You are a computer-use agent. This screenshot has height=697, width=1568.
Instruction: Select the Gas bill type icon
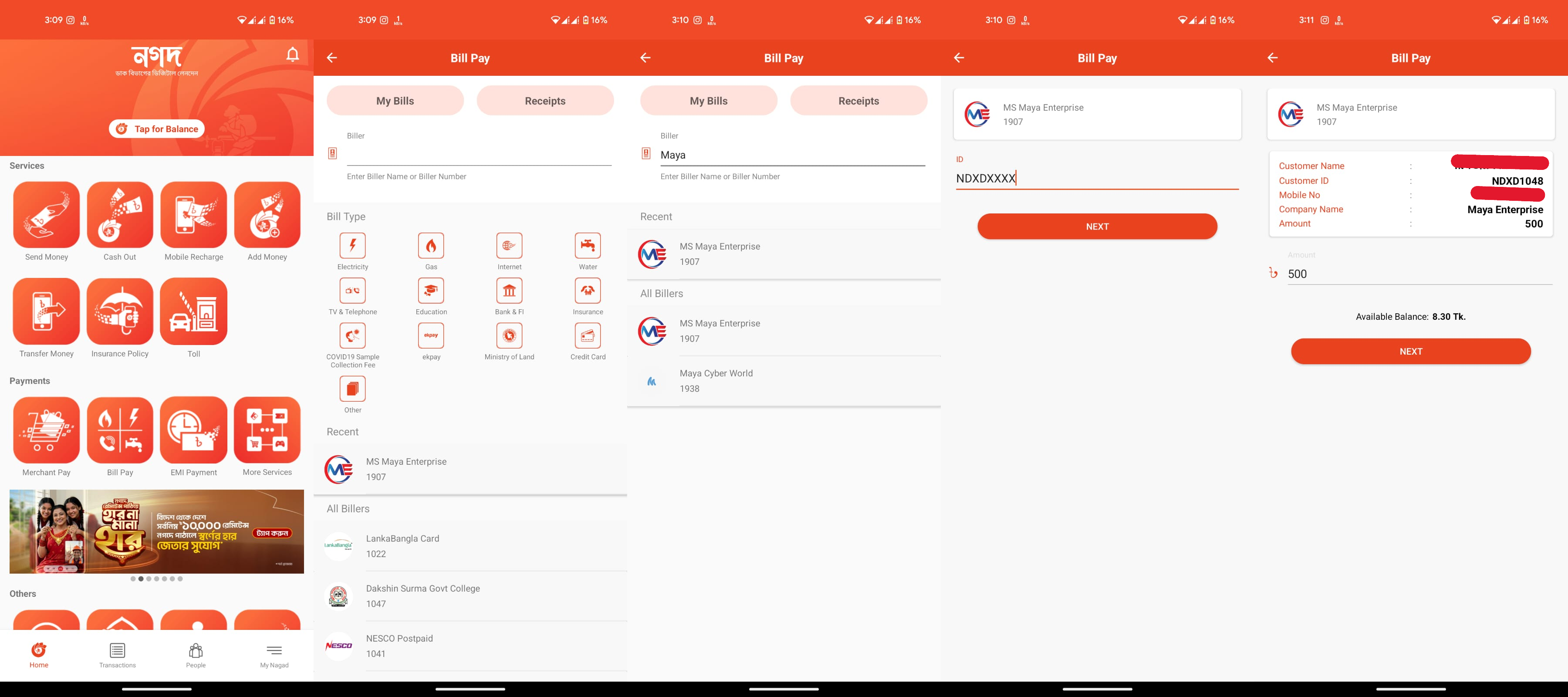tap(431, 246)
